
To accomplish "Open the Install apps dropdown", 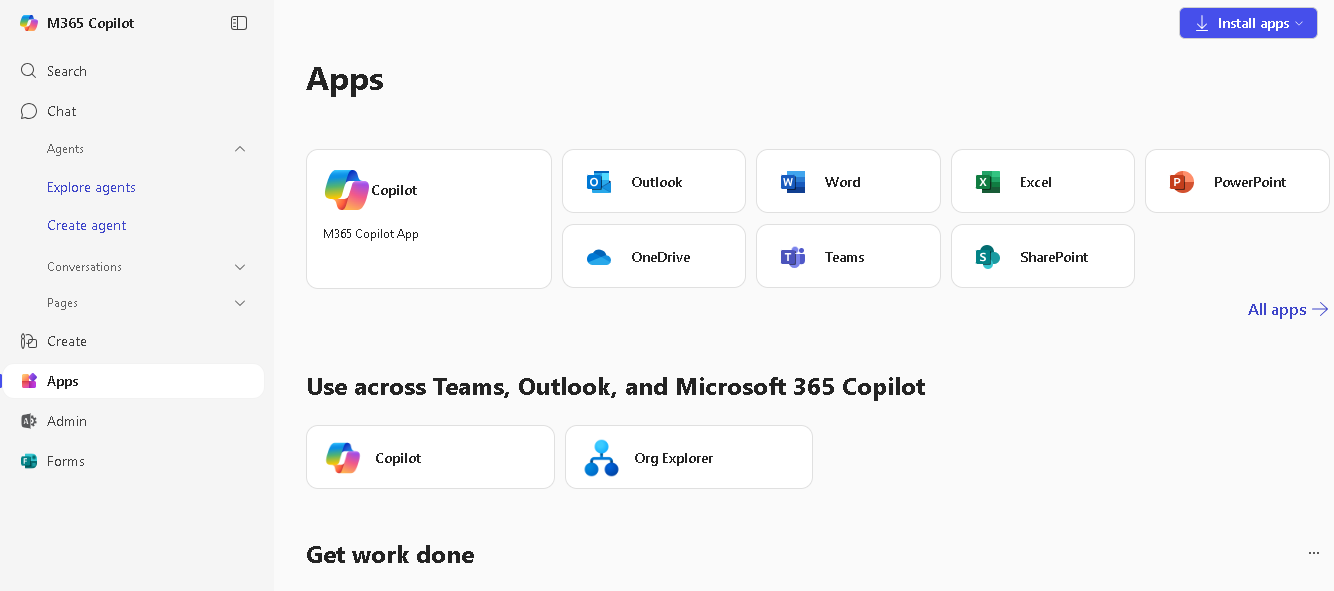I will pos(1248,23).
